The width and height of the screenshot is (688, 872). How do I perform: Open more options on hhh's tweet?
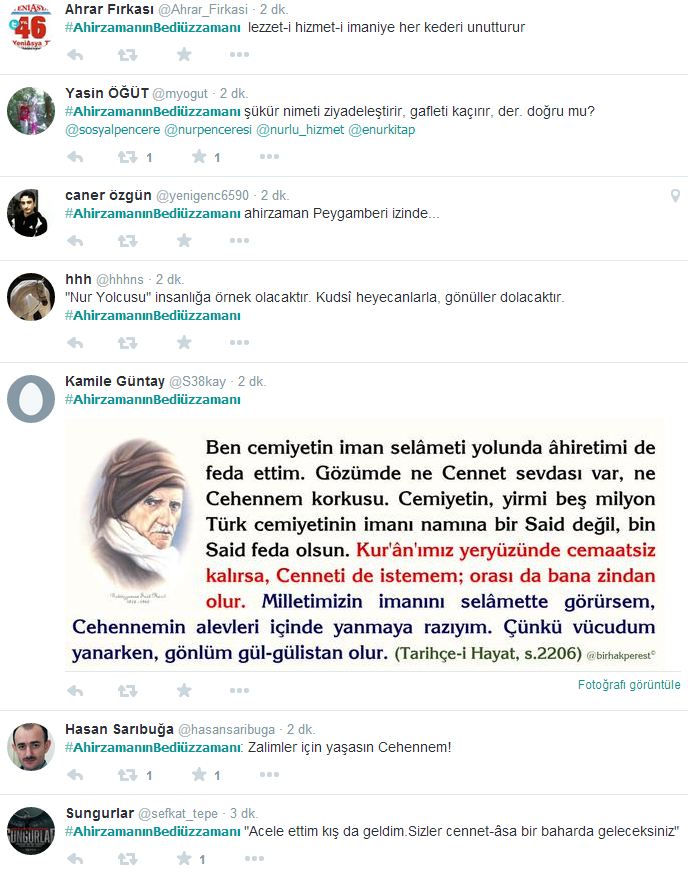pos(239,342)
